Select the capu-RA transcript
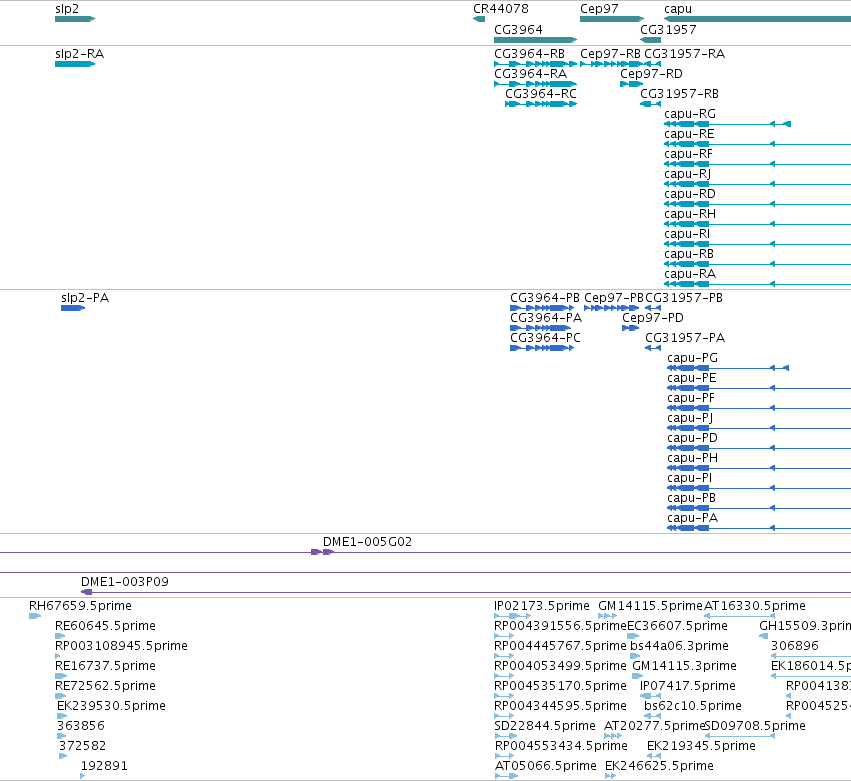Screen dimensions: 851x781 pyautogui.click(x=757, y=284)
